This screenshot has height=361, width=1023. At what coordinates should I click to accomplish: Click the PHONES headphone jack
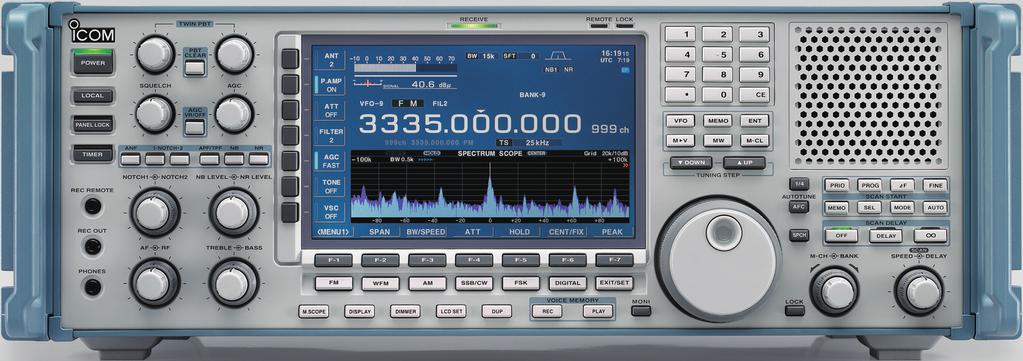(93, 287)
